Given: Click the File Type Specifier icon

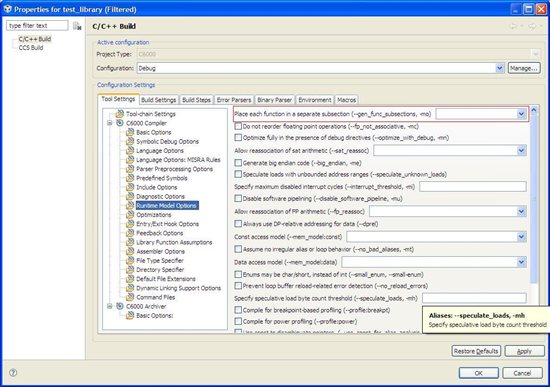Looking at the screenshot, I should tap(130, 260).
